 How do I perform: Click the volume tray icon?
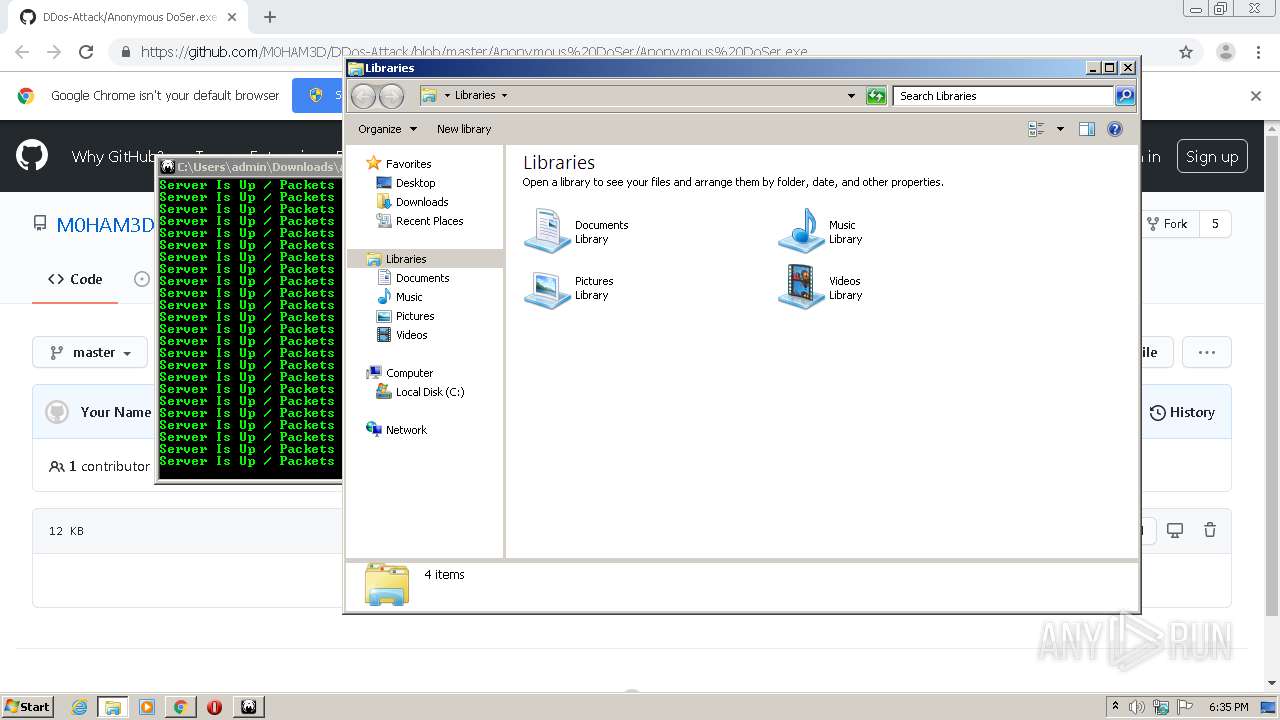[x=1137, y=707]
